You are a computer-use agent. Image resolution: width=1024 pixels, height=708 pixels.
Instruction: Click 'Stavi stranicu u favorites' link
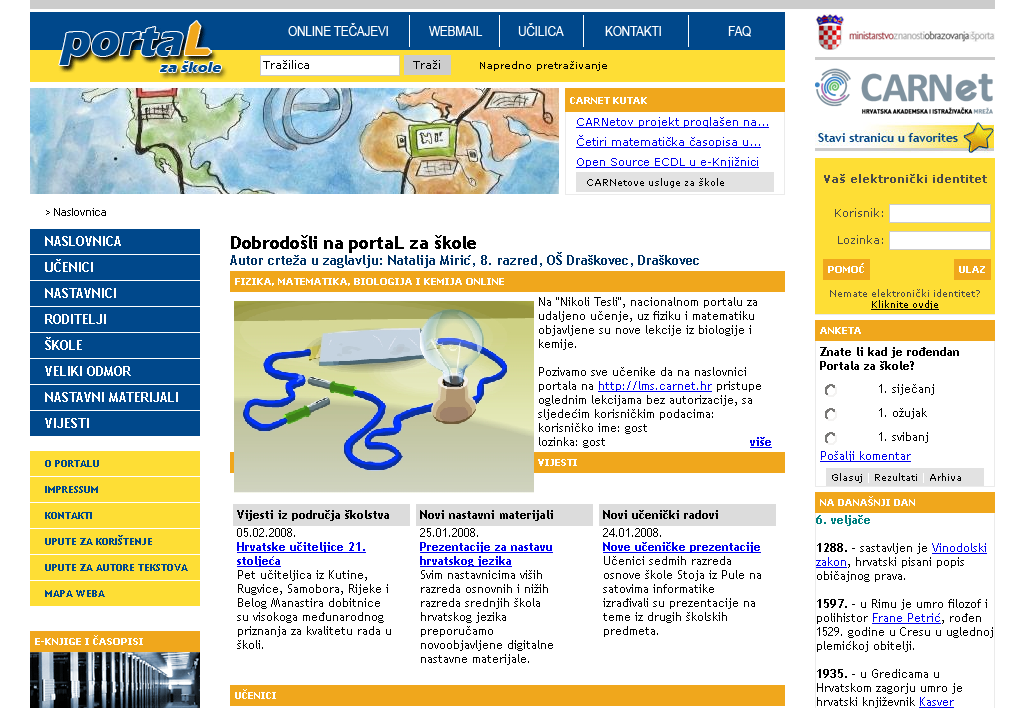[x=888, y=138]
